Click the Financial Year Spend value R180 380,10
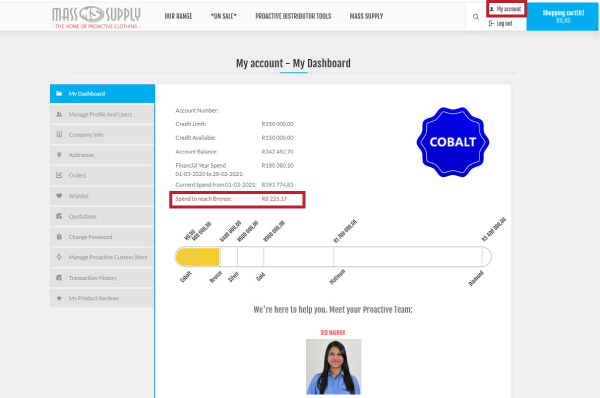Image resolution: width=600 pixels, height=398 pixels. [x=277, y=165]
